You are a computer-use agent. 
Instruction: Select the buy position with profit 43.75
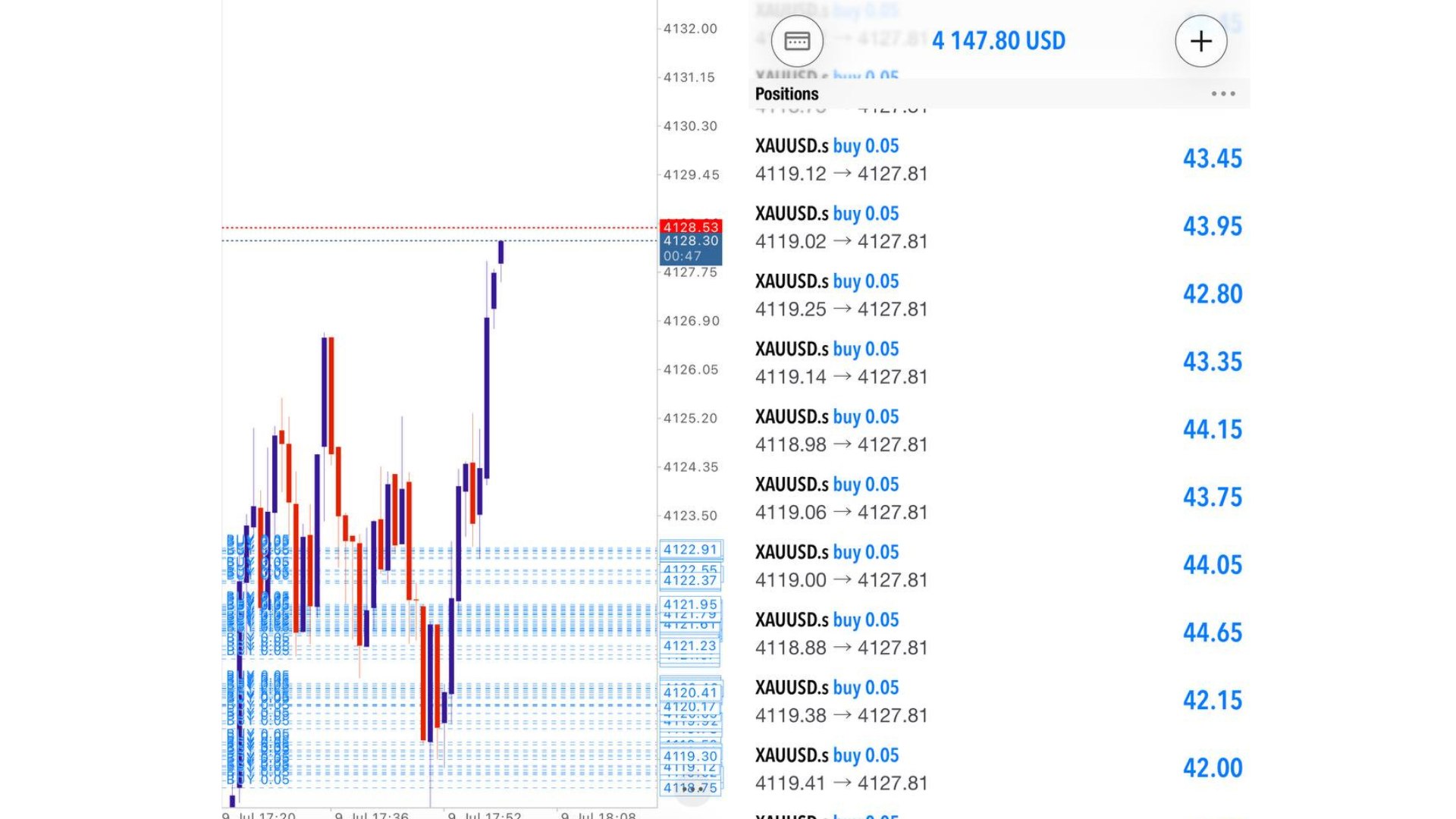pyautogui.click(x=999, y=497)
